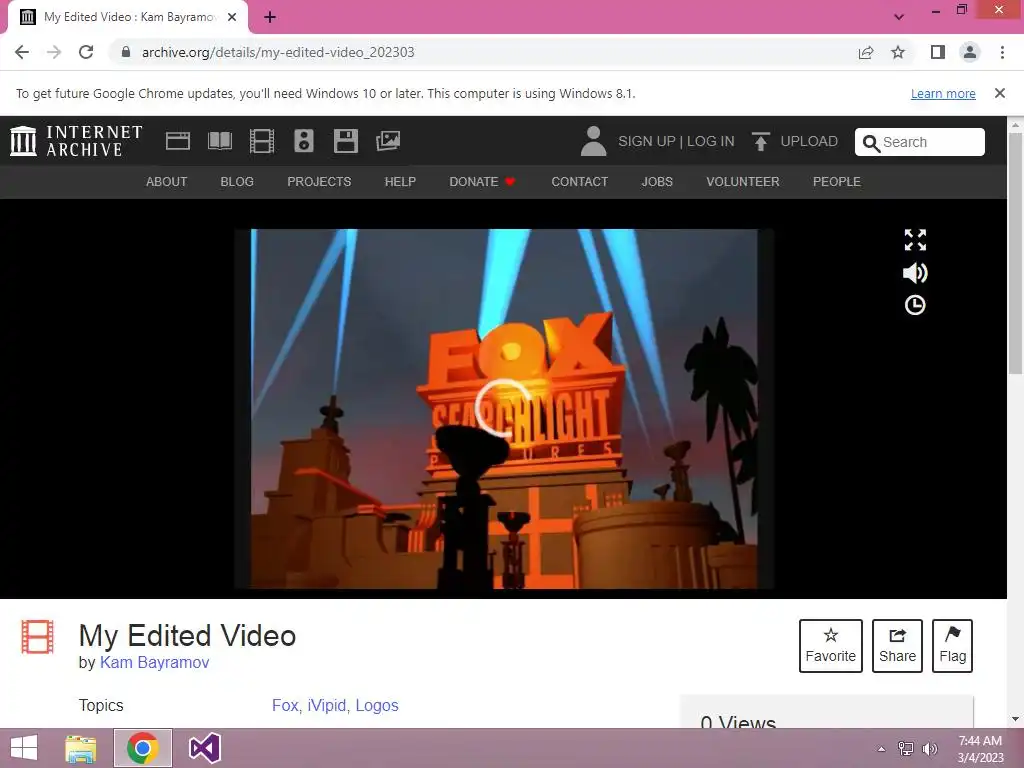Image resolution: width=1024 pixels, height=768 pixels.
Task: Click the Chrome taskbar icon
Action: [142, 748]
